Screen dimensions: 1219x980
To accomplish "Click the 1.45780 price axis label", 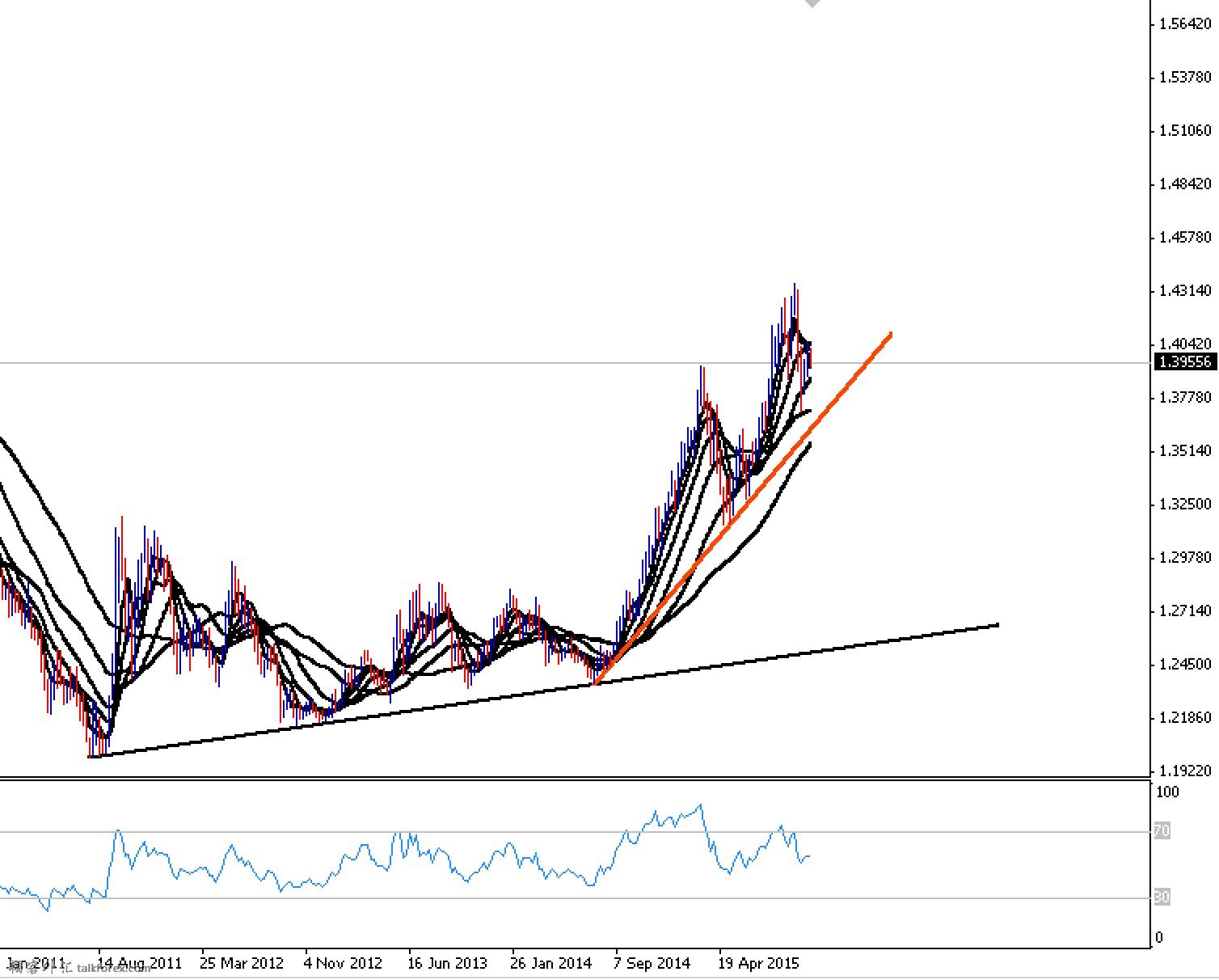I will click(x=1185, y=237).
